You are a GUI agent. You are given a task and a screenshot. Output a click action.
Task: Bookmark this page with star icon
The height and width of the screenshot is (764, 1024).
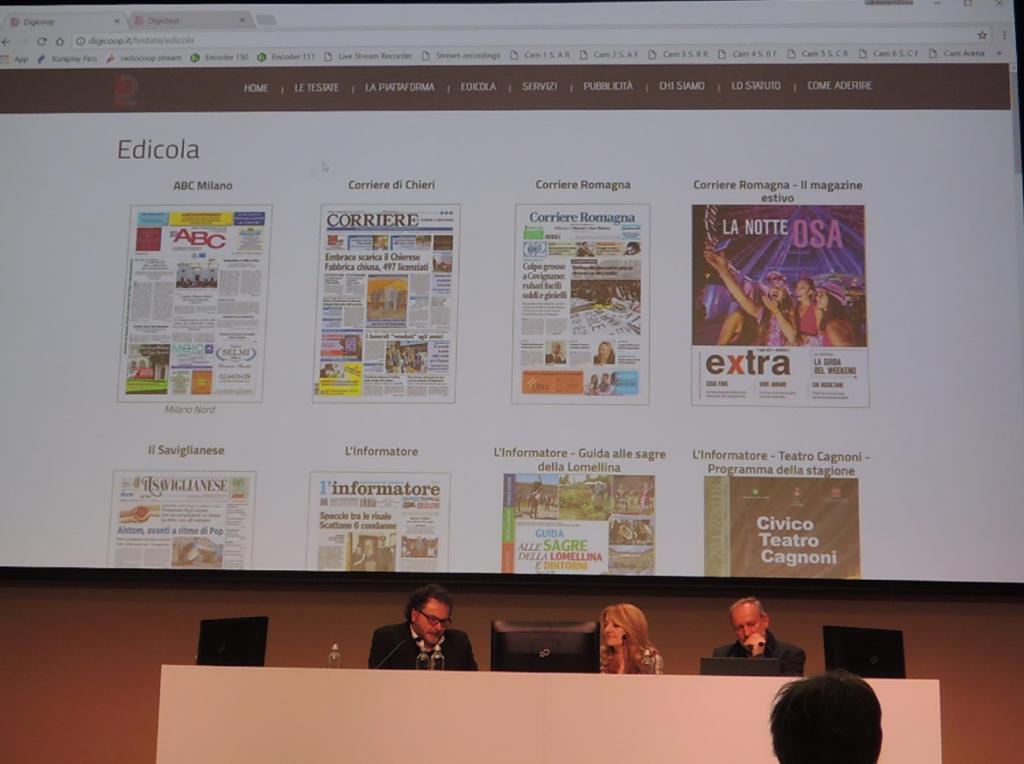[x=982, y=35]
